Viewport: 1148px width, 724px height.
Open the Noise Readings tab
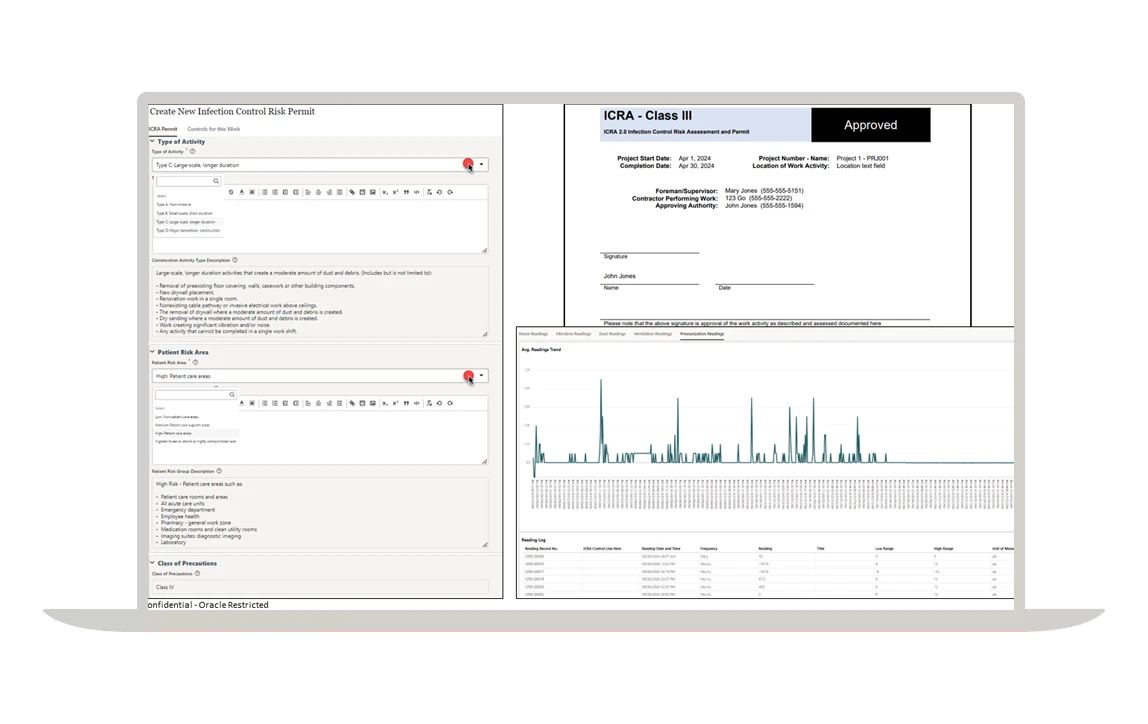[x=533, y=334]
